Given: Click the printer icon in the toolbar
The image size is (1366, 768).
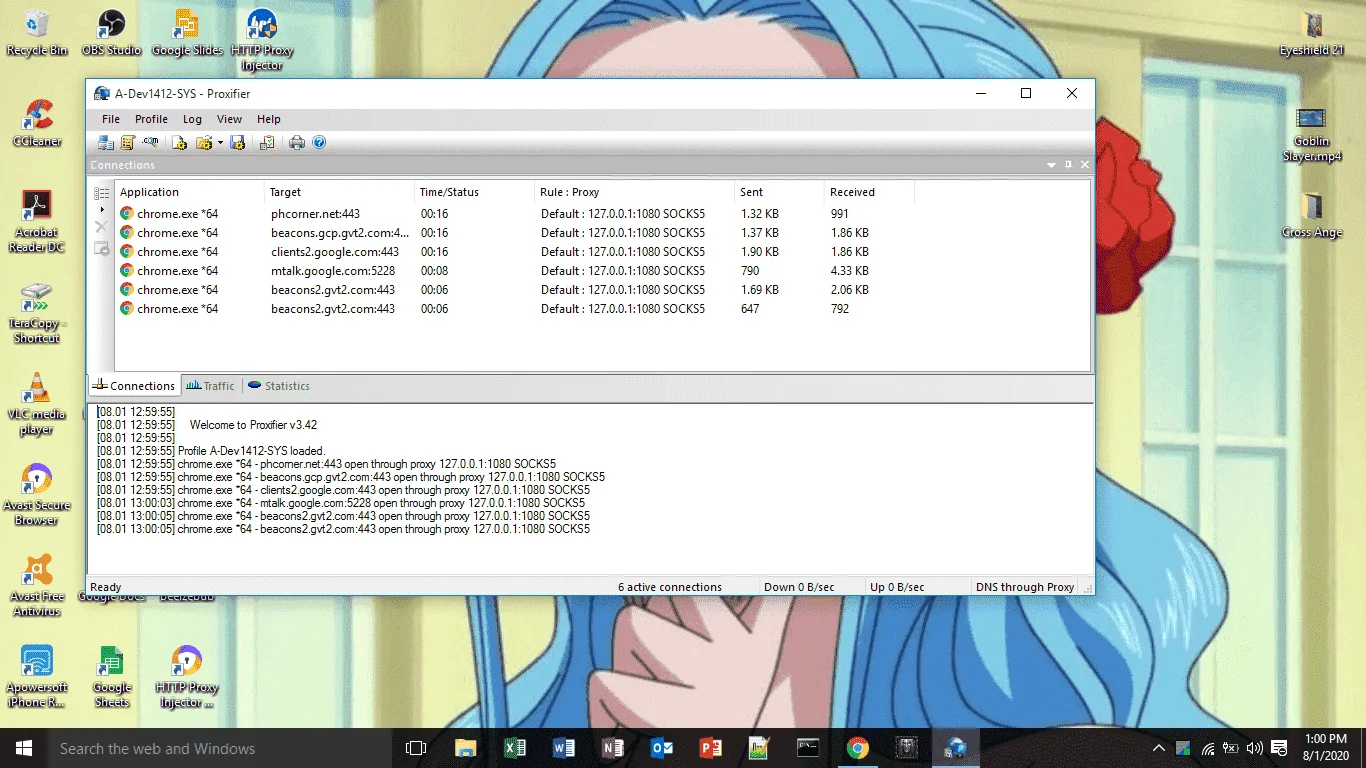Looking at the screenshot, I should 297,143.
